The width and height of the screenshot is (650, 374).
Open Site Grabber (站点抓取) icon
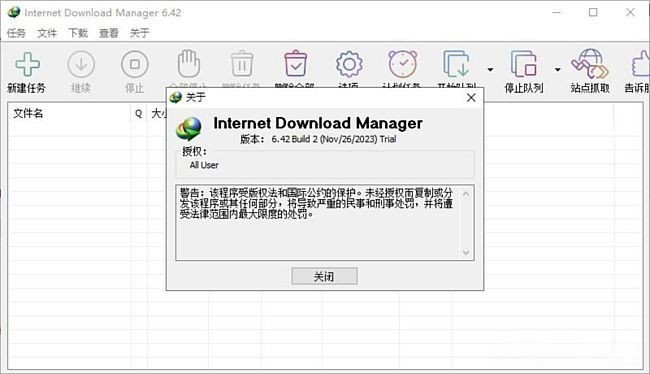(589, 63)
